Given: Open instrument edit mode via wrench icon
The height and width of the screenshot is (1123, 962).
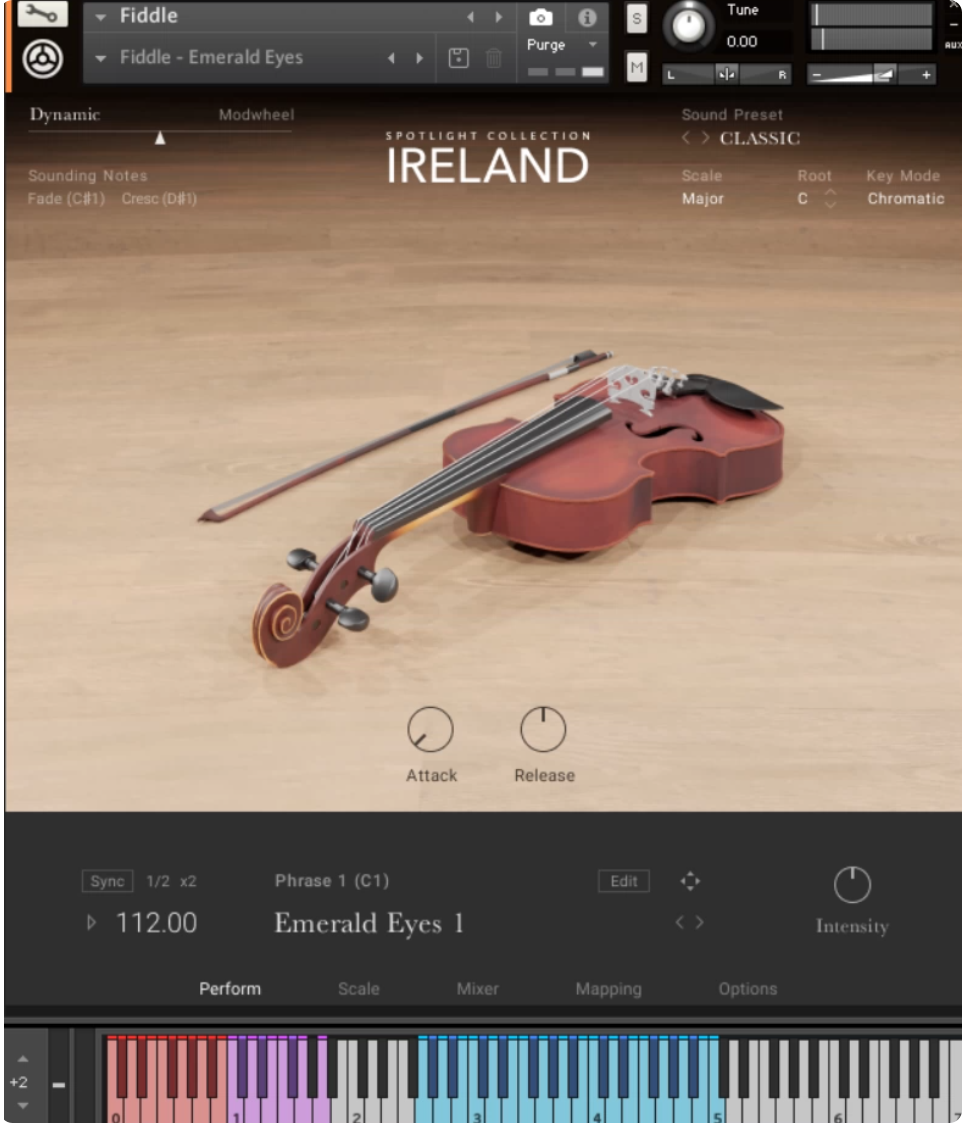Looking at the screenshot, I should tap(42, 14).
